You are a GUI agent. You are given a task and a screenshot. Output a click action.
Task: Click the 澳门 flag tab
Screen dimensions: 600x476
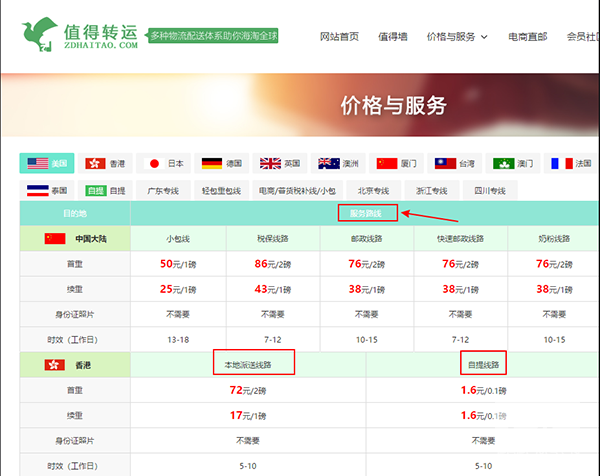514,163
